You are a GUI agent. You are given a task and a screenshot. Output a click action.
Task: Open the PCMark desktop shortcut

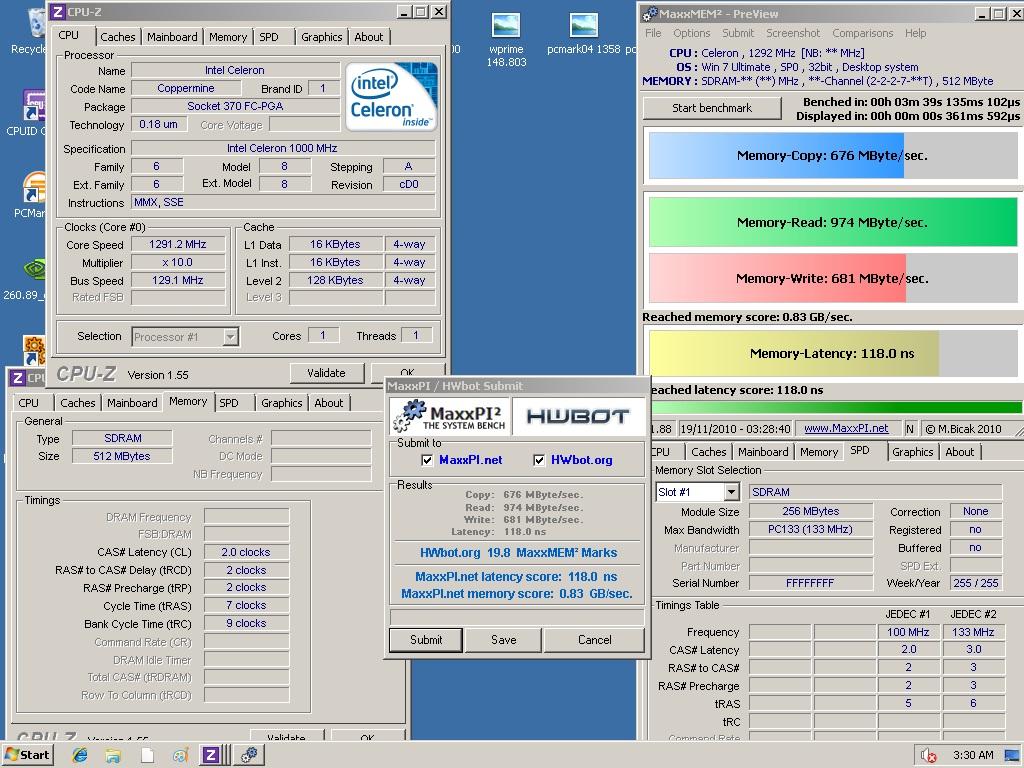pyautogui.click(x=29, y=195)
